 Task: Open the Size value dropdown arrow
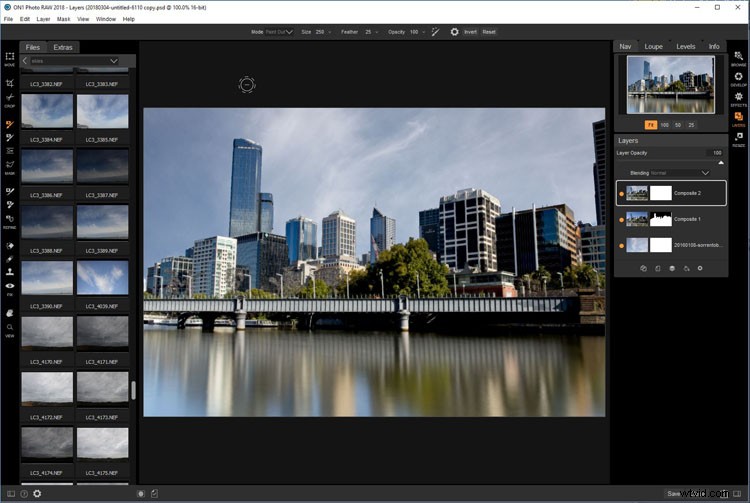point(330,32)
